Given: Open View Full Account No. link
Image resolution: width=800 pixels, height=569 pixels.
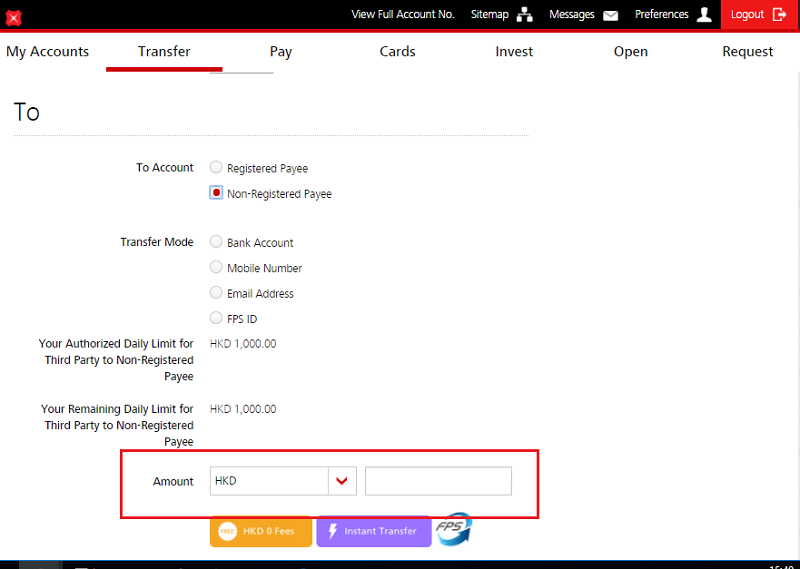Looking at the screenshot, I should tap(403, 15).
